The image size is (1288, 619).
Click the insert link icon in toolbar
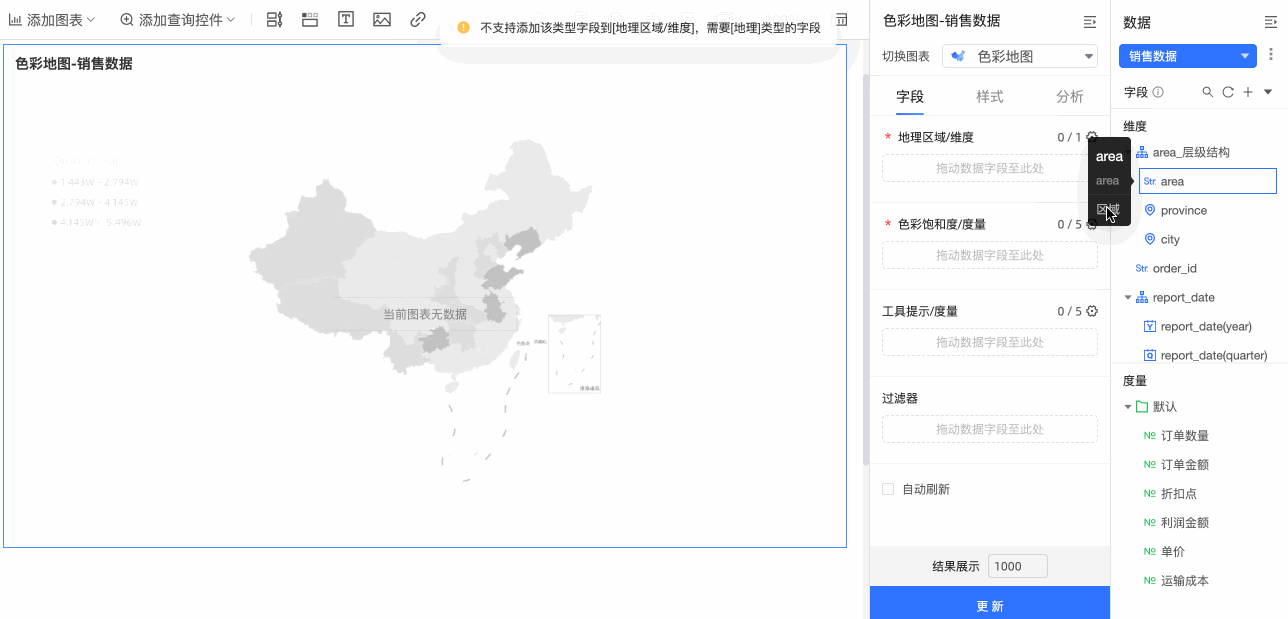tap(418, 19)
